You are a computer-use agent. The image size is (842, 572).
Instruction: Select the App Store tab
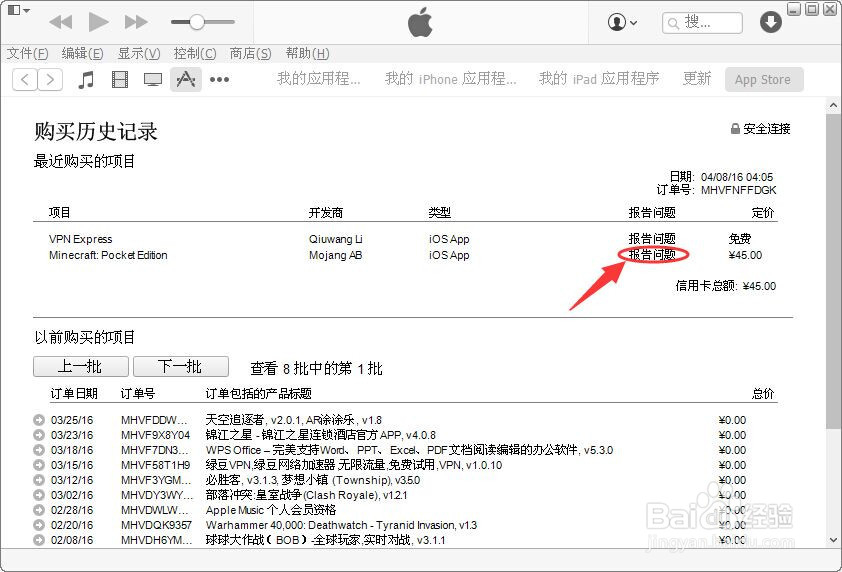point(764,79)
